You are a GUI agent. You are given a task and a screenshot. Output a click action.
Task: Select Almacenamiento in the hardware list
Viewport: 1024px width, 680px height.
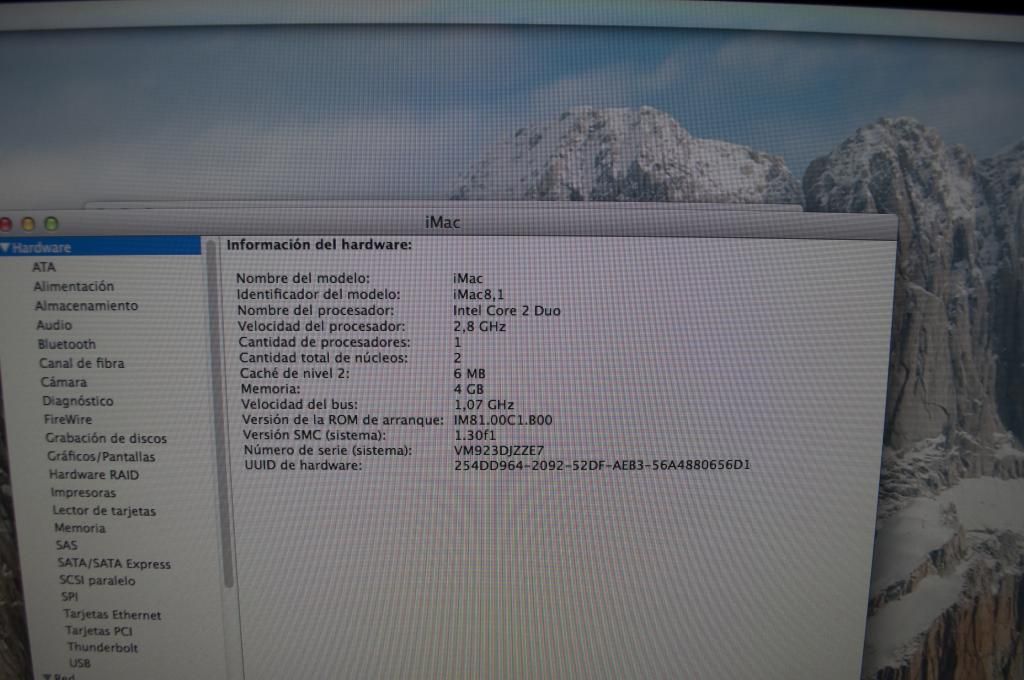click(86, 305)
